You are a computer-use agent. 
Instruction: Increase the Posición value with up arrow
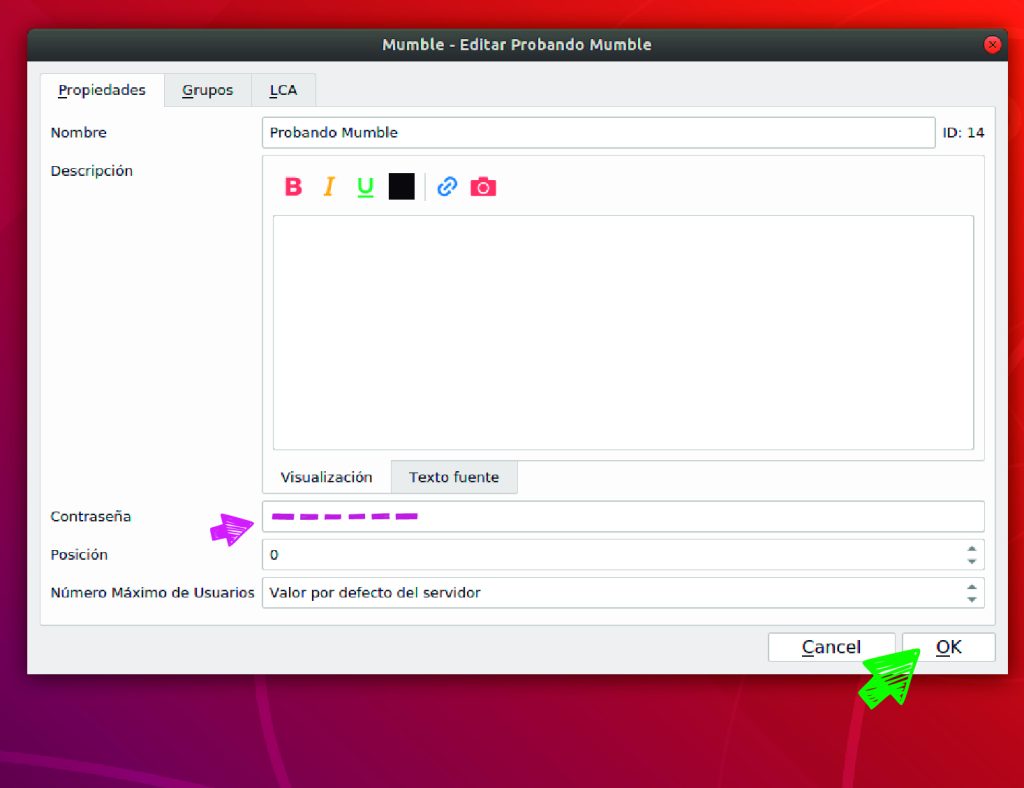click(972, 549)
